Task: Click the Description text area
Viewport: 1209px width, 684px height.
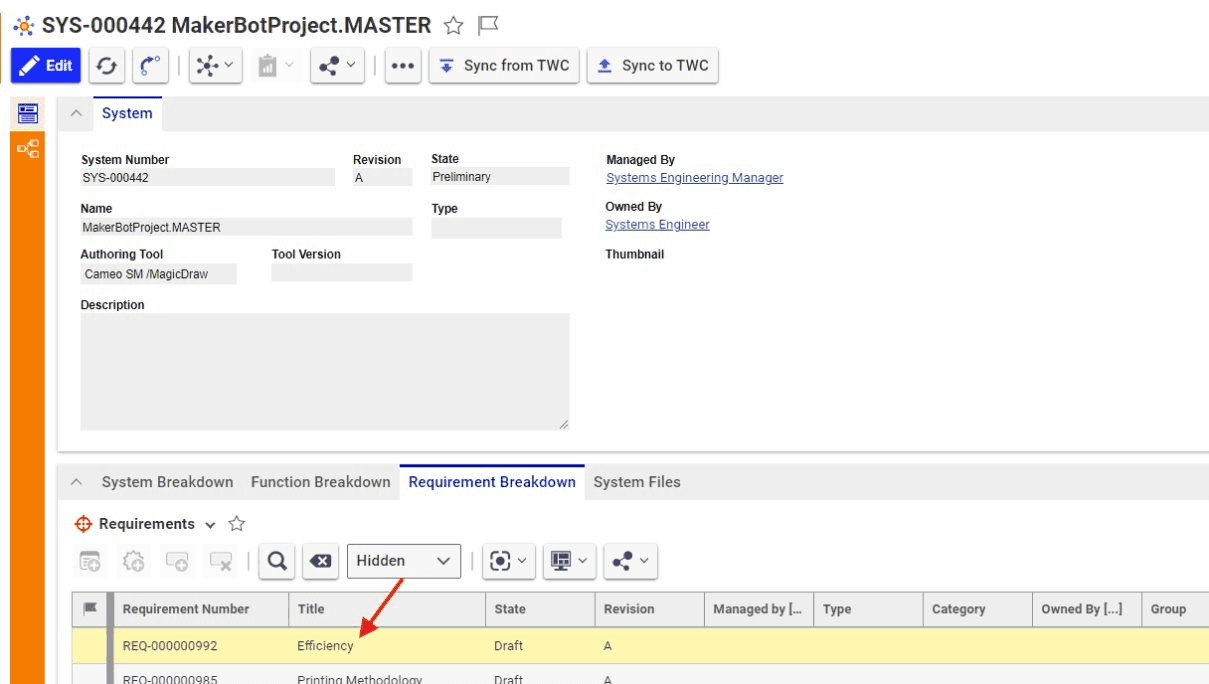Action: 324,372
